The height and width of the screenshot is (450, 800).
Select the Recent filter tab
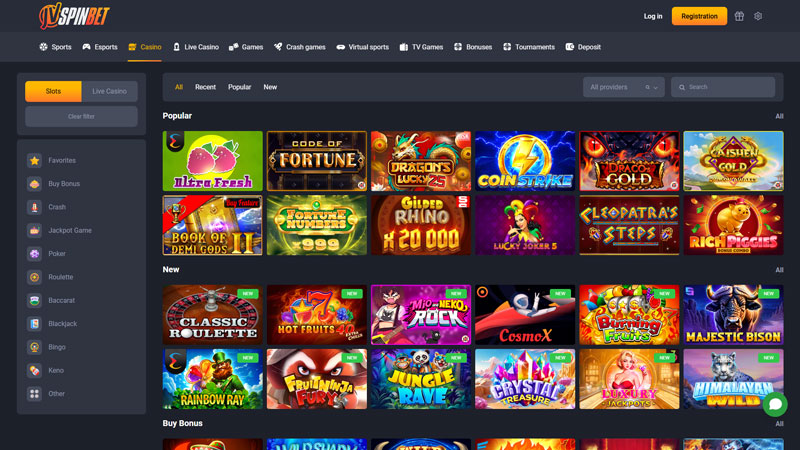(205, 87)
